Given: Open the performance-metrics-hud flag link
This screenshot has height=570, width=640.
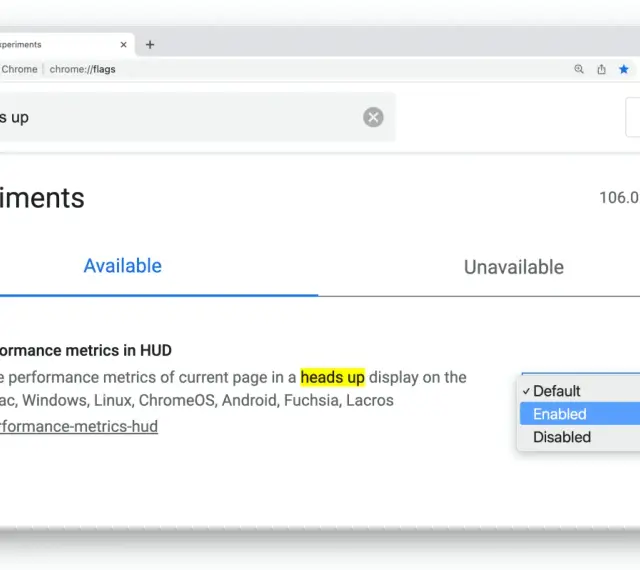Looking at the screenshot, I should coord(79,426).
